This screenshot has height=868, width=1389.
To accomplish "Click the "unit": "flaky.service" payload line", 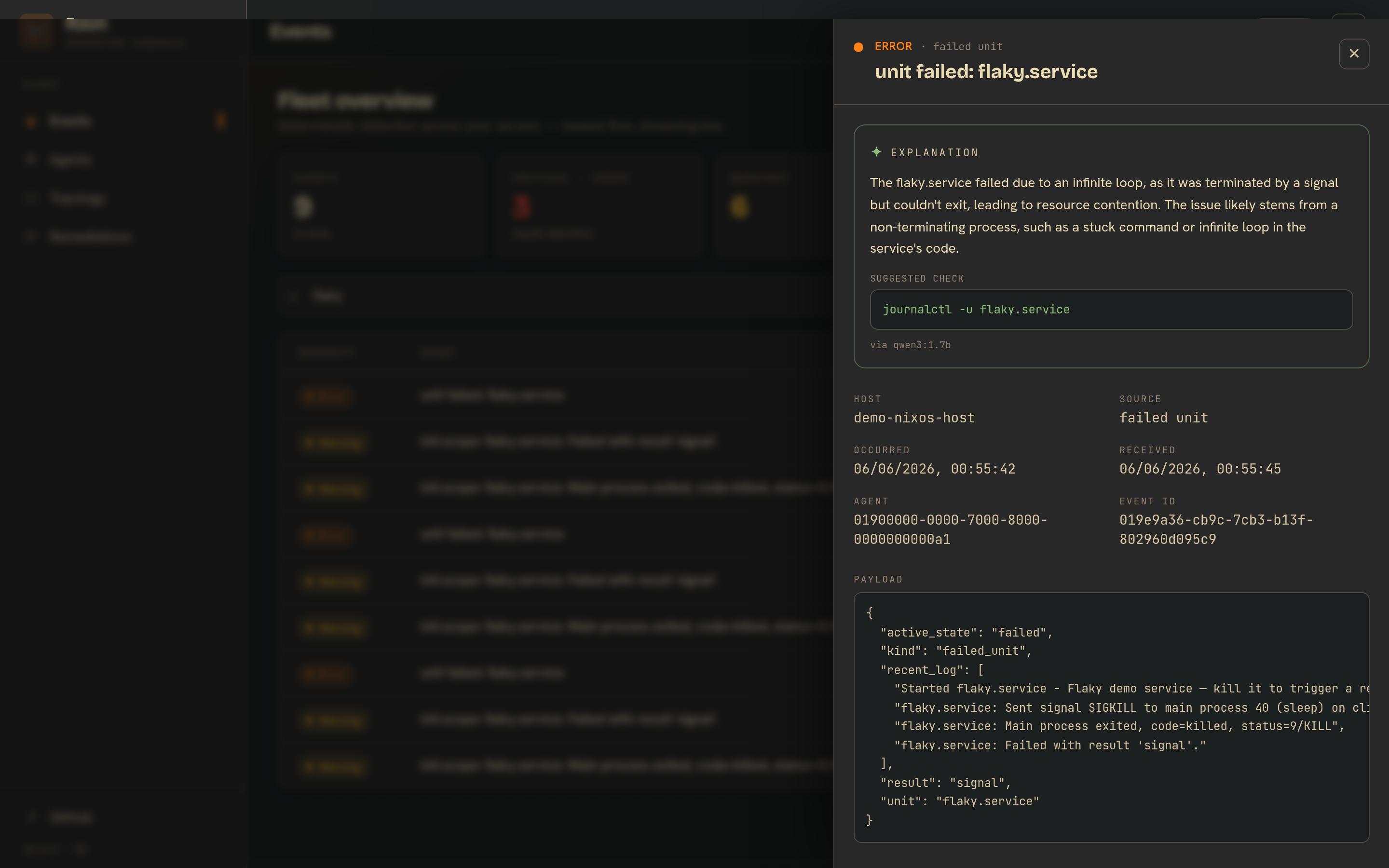I will pos(959,801).
